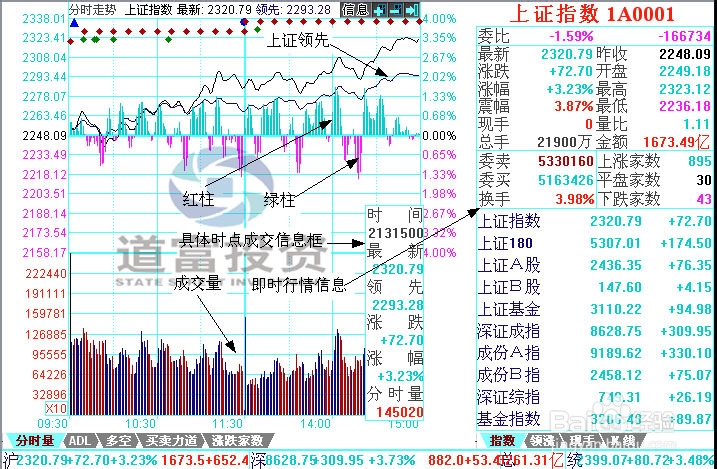Click the 量比 value 1.11
This screenshot has width=717, height=469.
(x=696, y=124)
